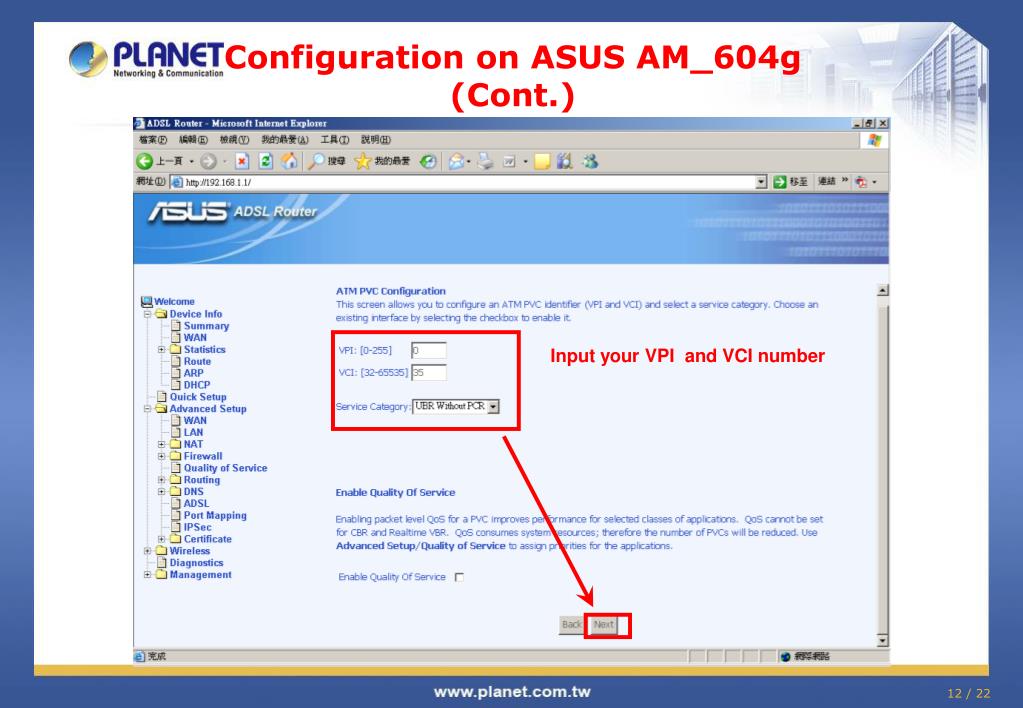Image resolution: width=1023 pixels, height=708 pixels.
Task: Click the Home icon in toolbar
Action: pos(289,161)
